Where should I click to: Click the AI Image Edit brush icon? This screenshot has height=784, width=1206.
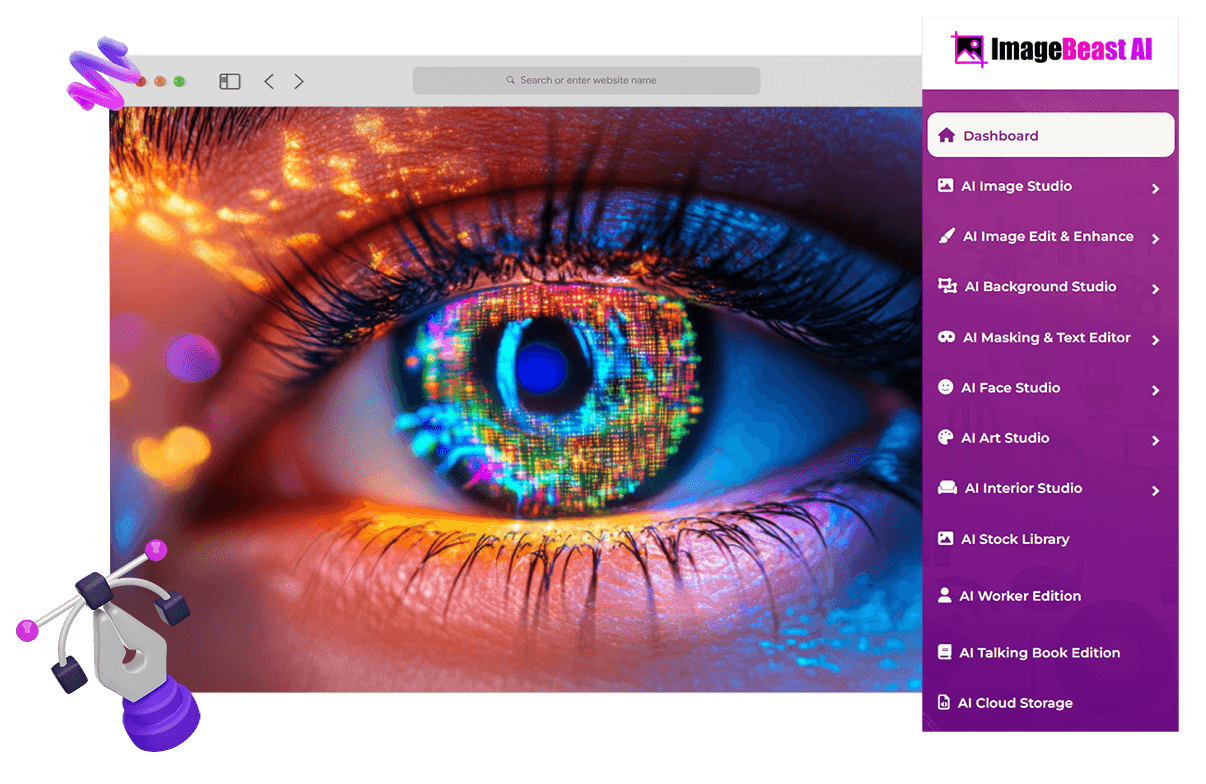point(946,236)
